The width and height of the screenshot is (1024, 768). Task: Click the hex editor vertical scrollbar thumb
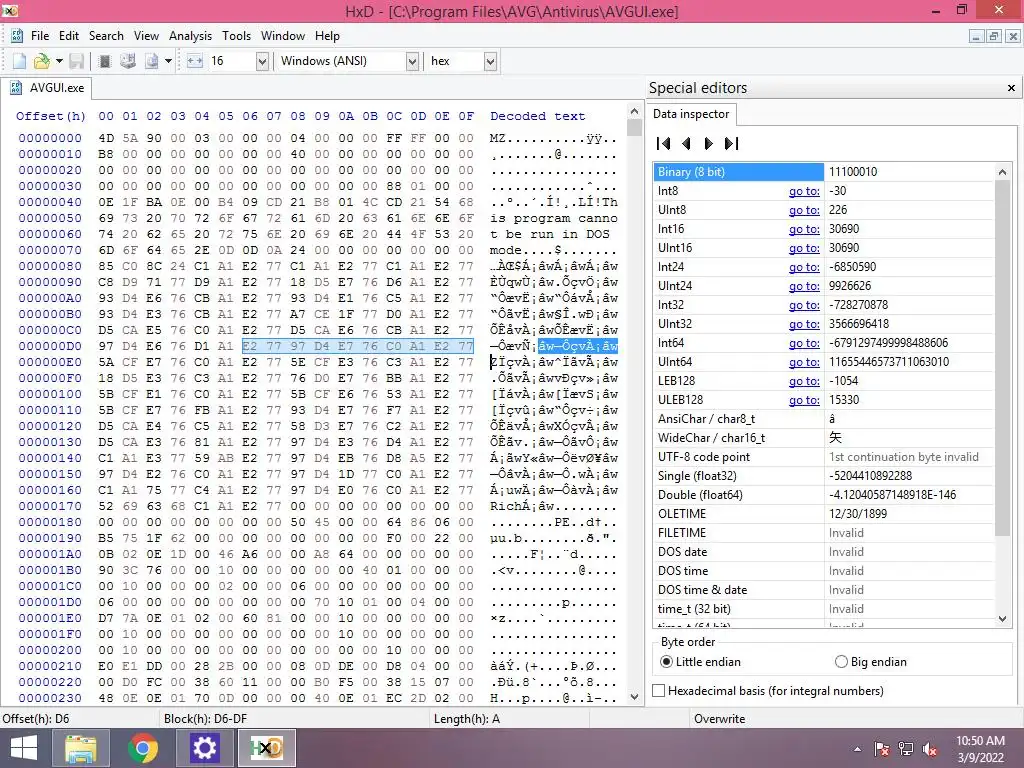634,127
